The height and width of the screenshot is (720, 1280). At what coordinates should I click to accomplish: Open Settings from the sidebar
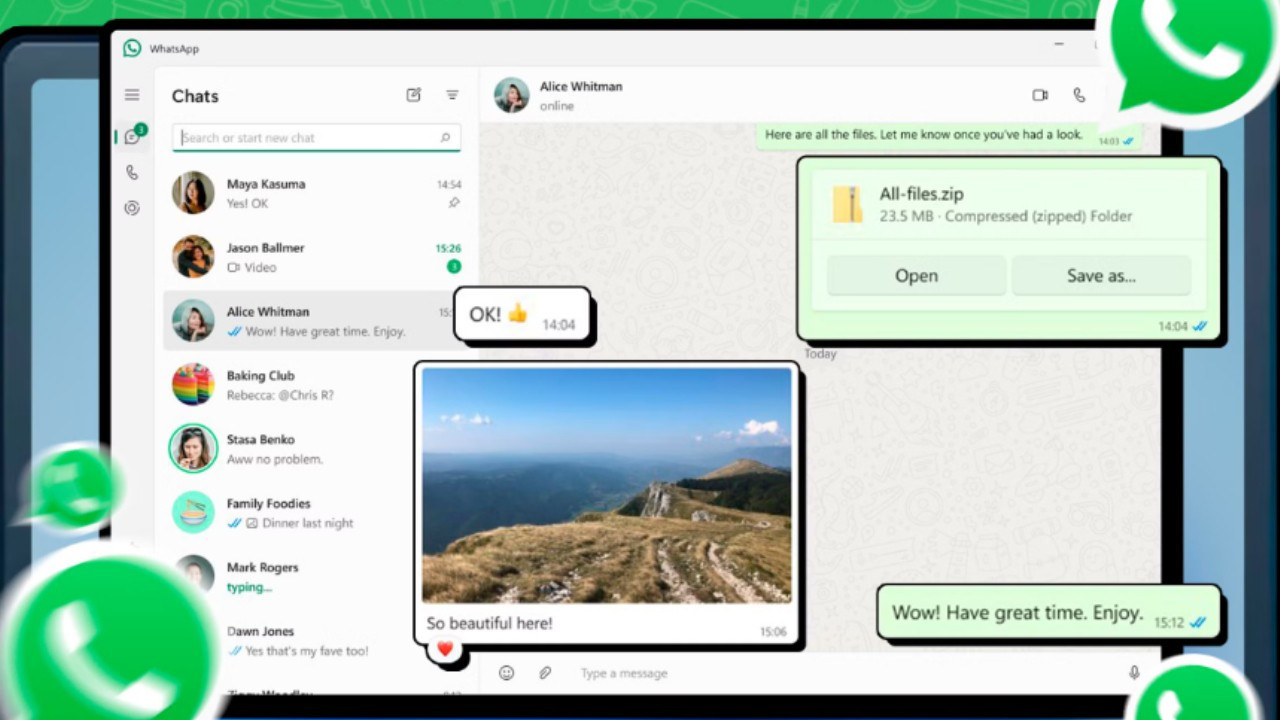131,207
